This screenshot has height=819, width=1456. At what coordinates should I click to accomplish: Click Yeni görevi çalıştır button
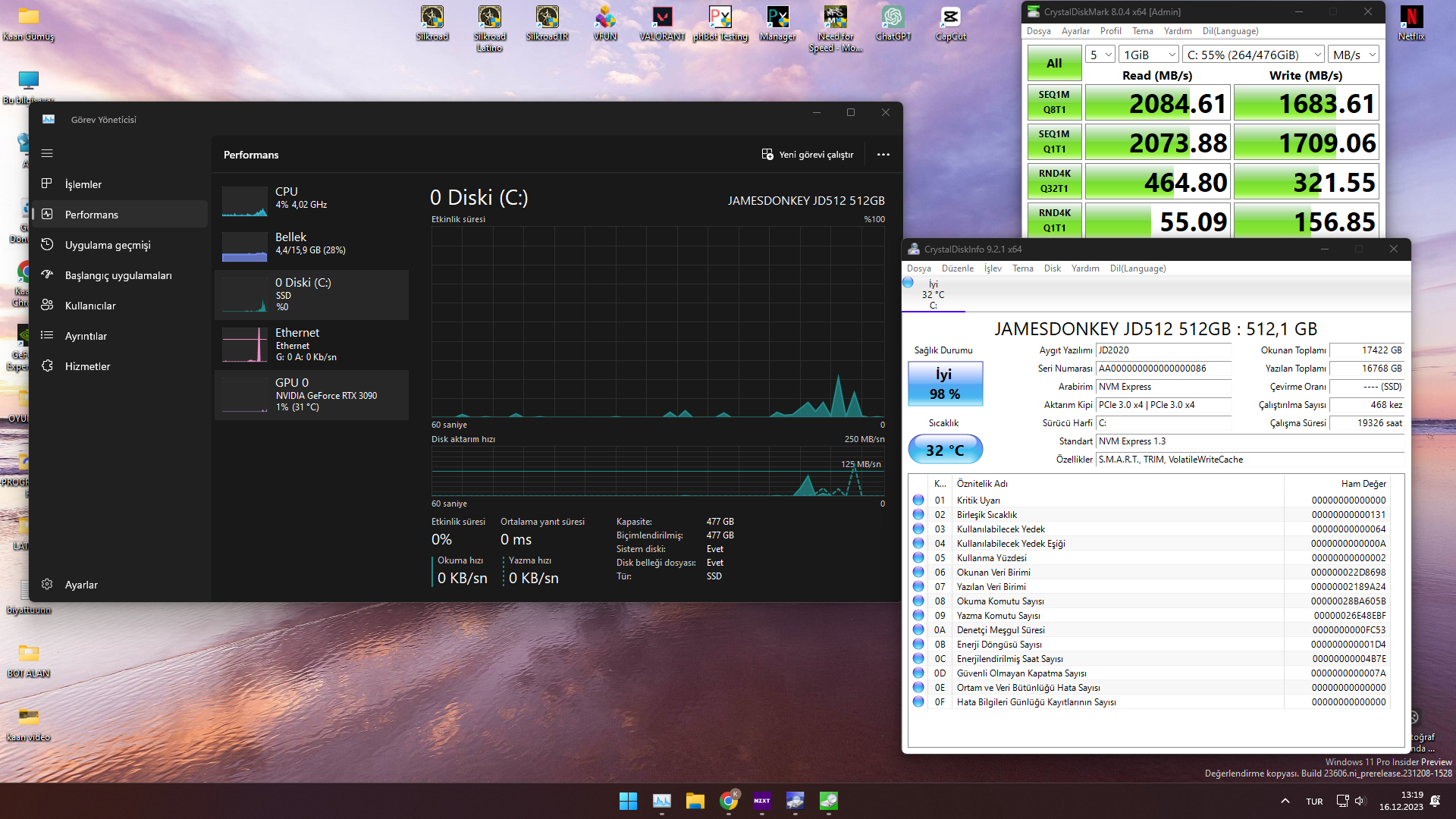tap(808, 155)
